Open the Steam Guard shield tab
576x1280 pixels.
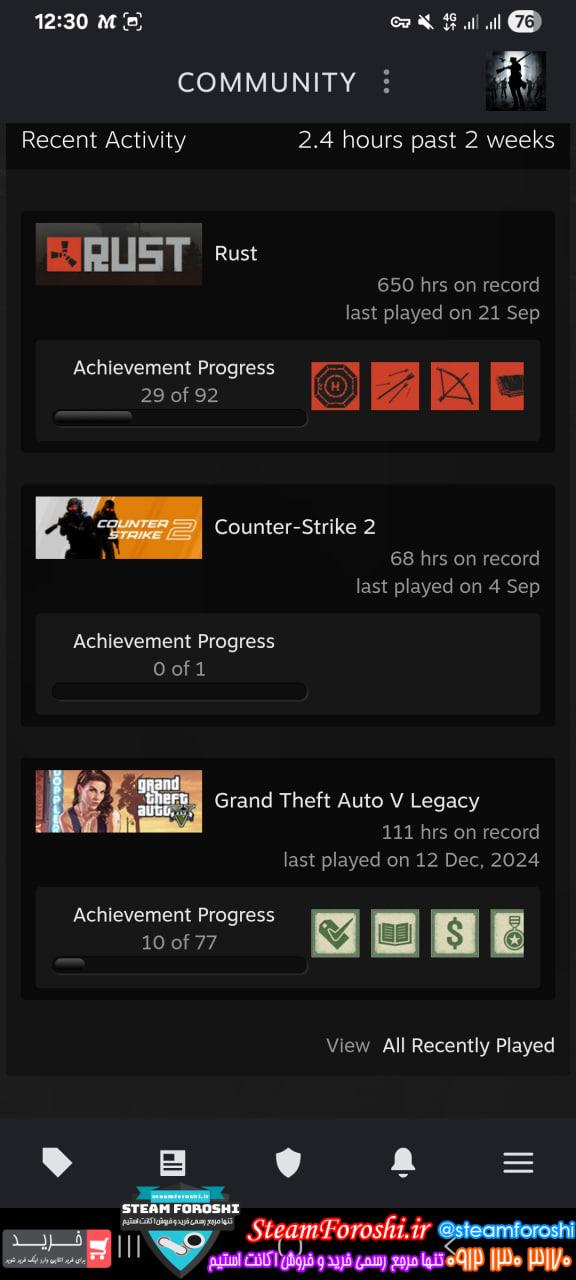pos(288,1162)
